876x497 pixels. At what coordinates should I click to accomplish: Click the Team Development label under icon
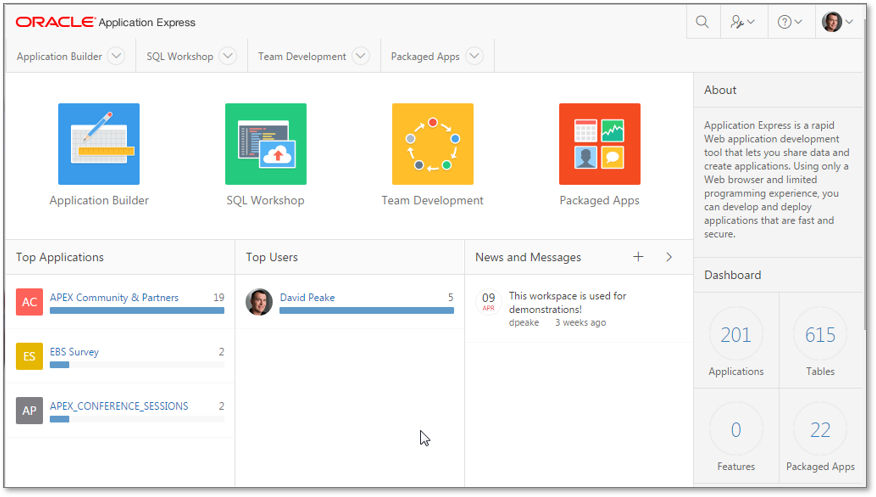pos(432,200)
